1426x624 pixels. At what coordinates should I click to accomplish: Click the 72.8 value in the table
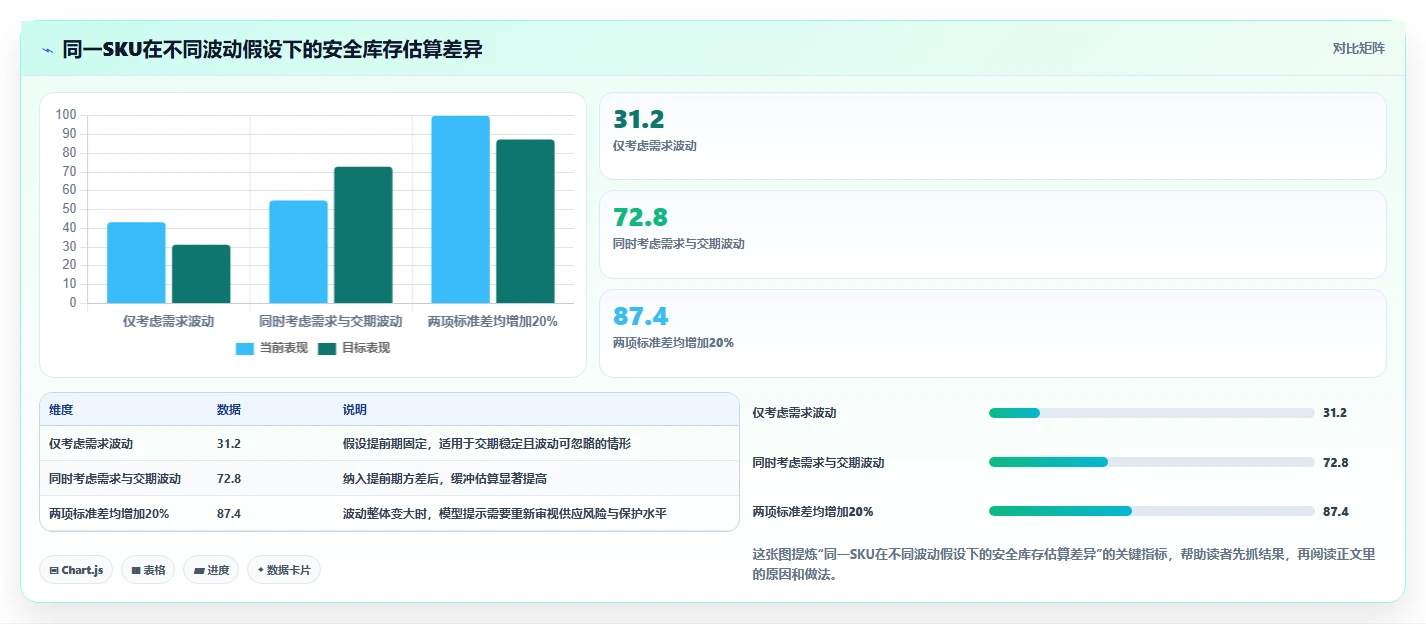228,479
